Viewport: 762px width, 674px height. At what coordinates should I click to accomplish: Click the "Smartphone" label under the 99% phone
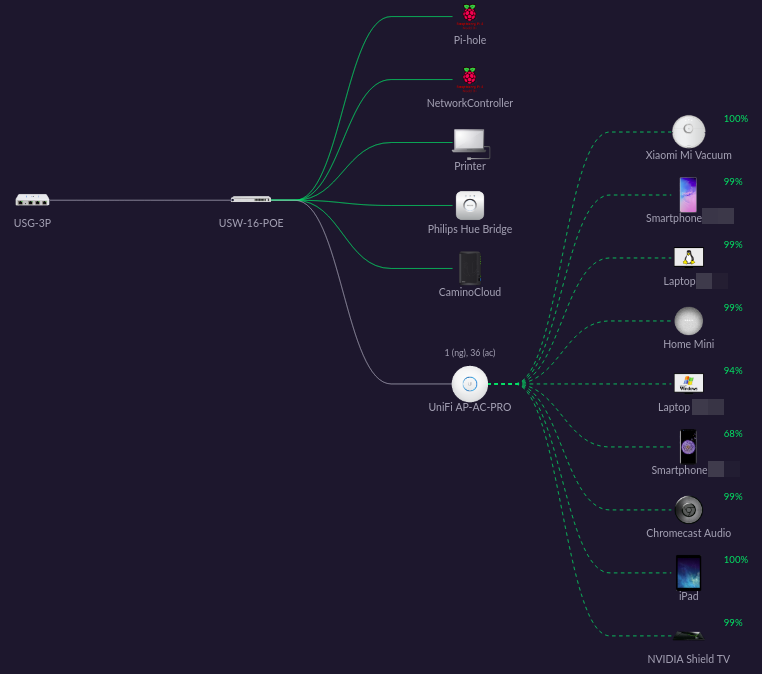[674, 218]
